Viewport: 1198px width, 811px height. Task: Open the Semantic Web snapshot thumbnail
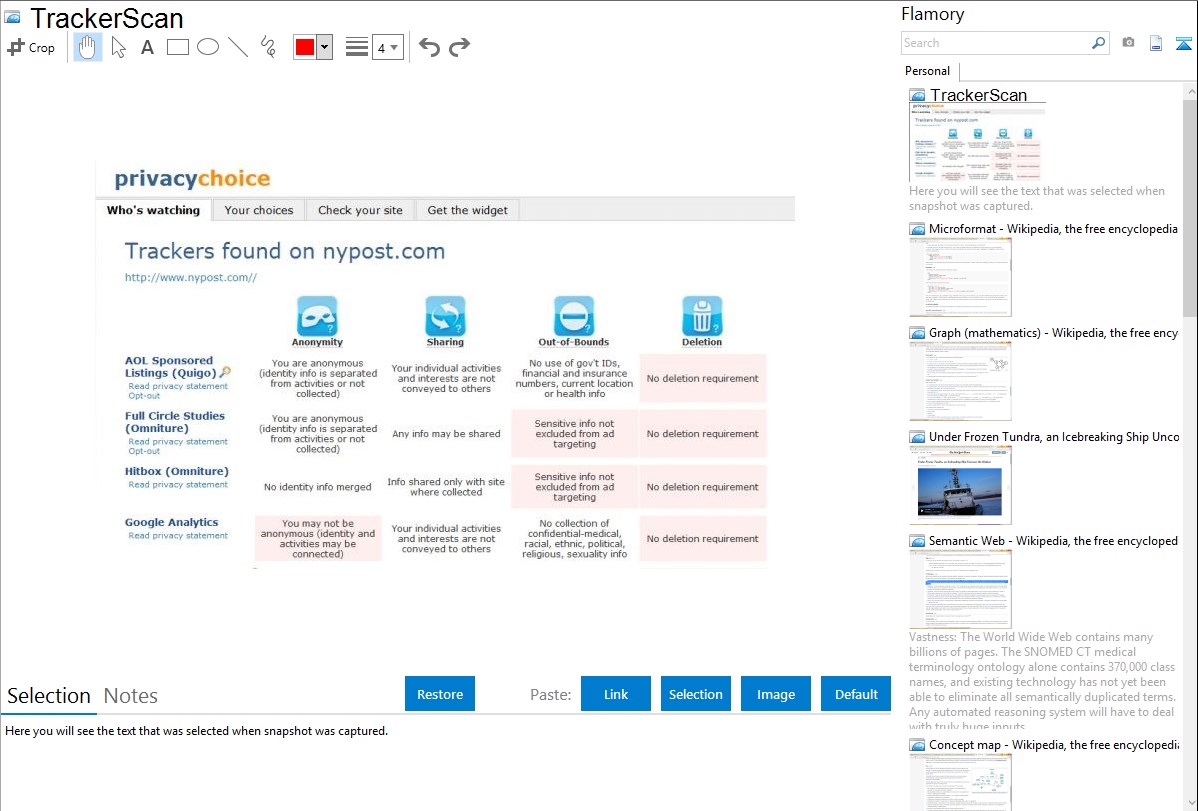pos(960,589)
